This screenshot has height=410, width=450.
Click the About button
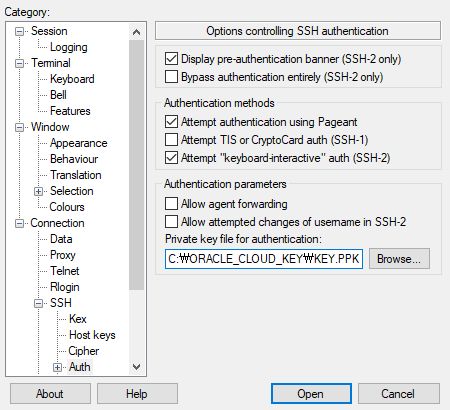(x=50, y=394)
